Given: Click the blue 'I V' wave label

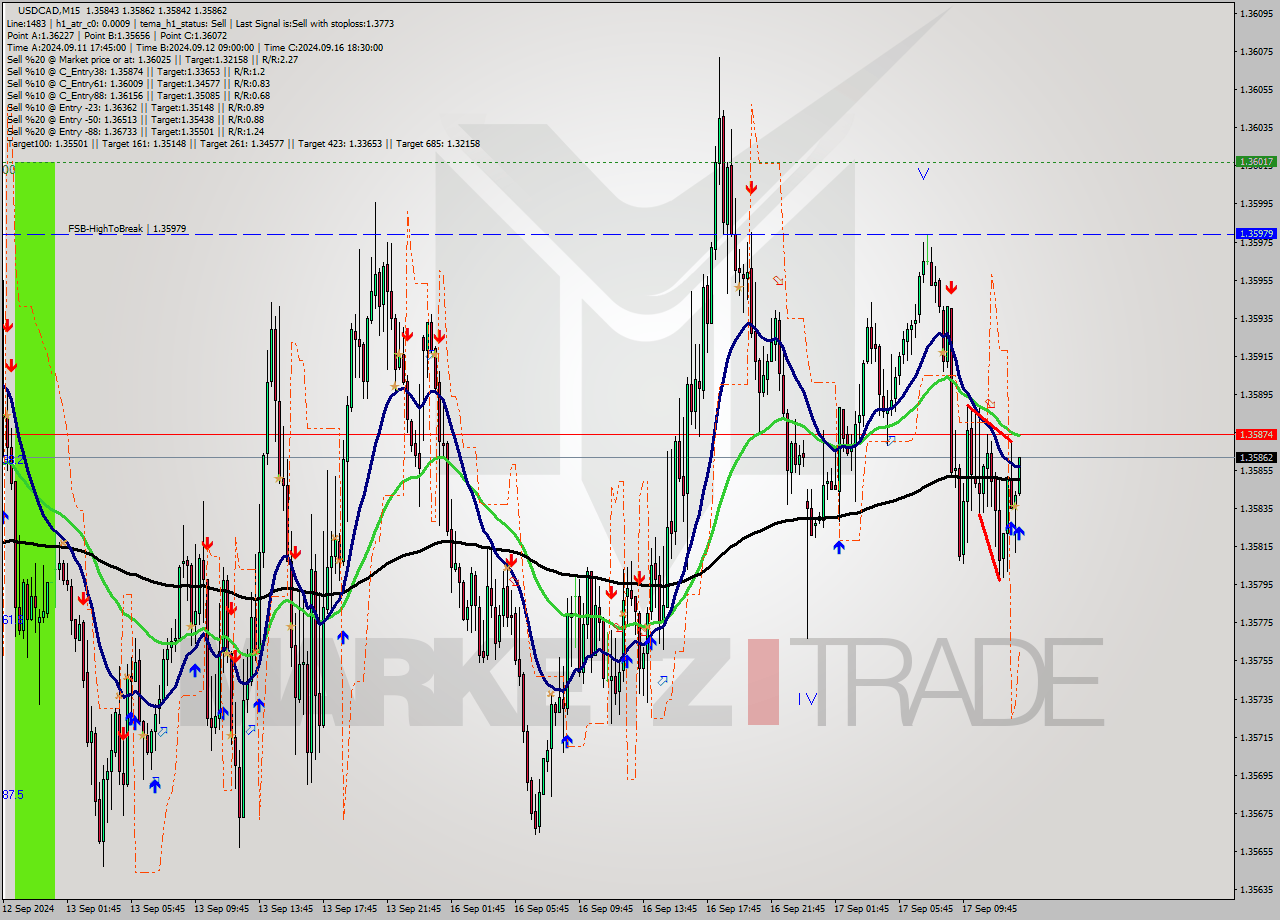Looking at the screenshot, I should [x=808, y=699].
